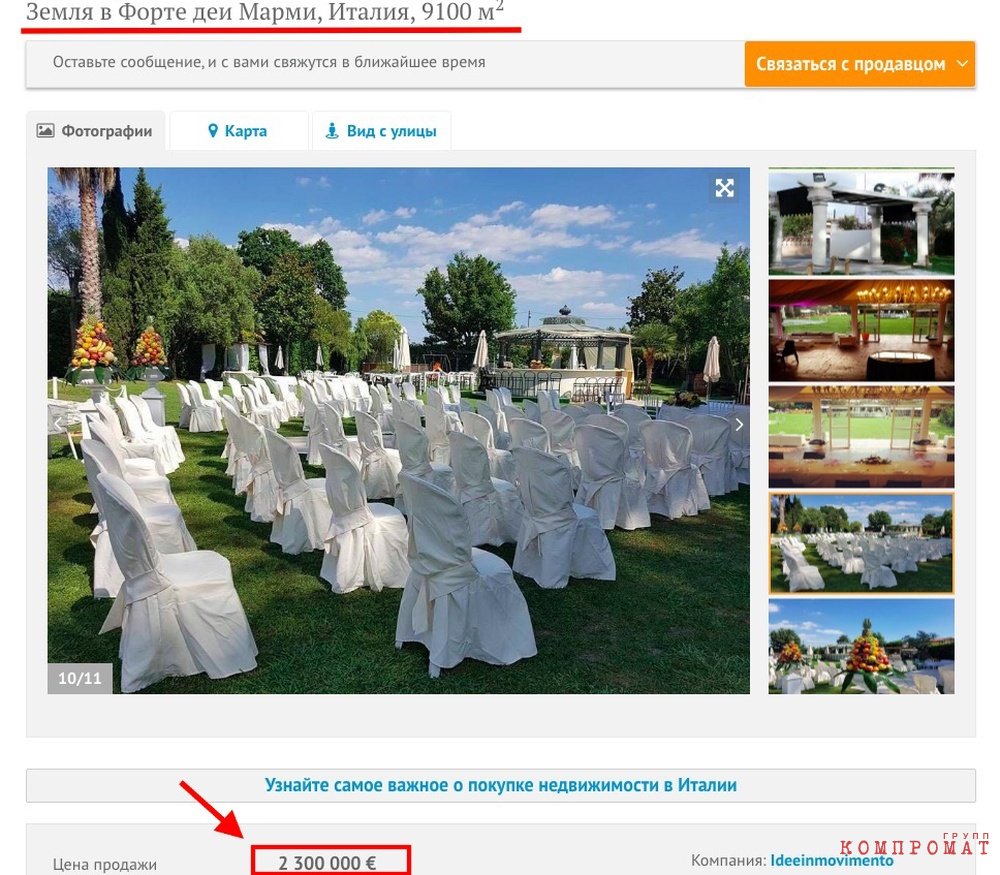Viewport: 1000px width, 875px height.
Task: Click the Цена продажи label
Action: pos(105,865)
